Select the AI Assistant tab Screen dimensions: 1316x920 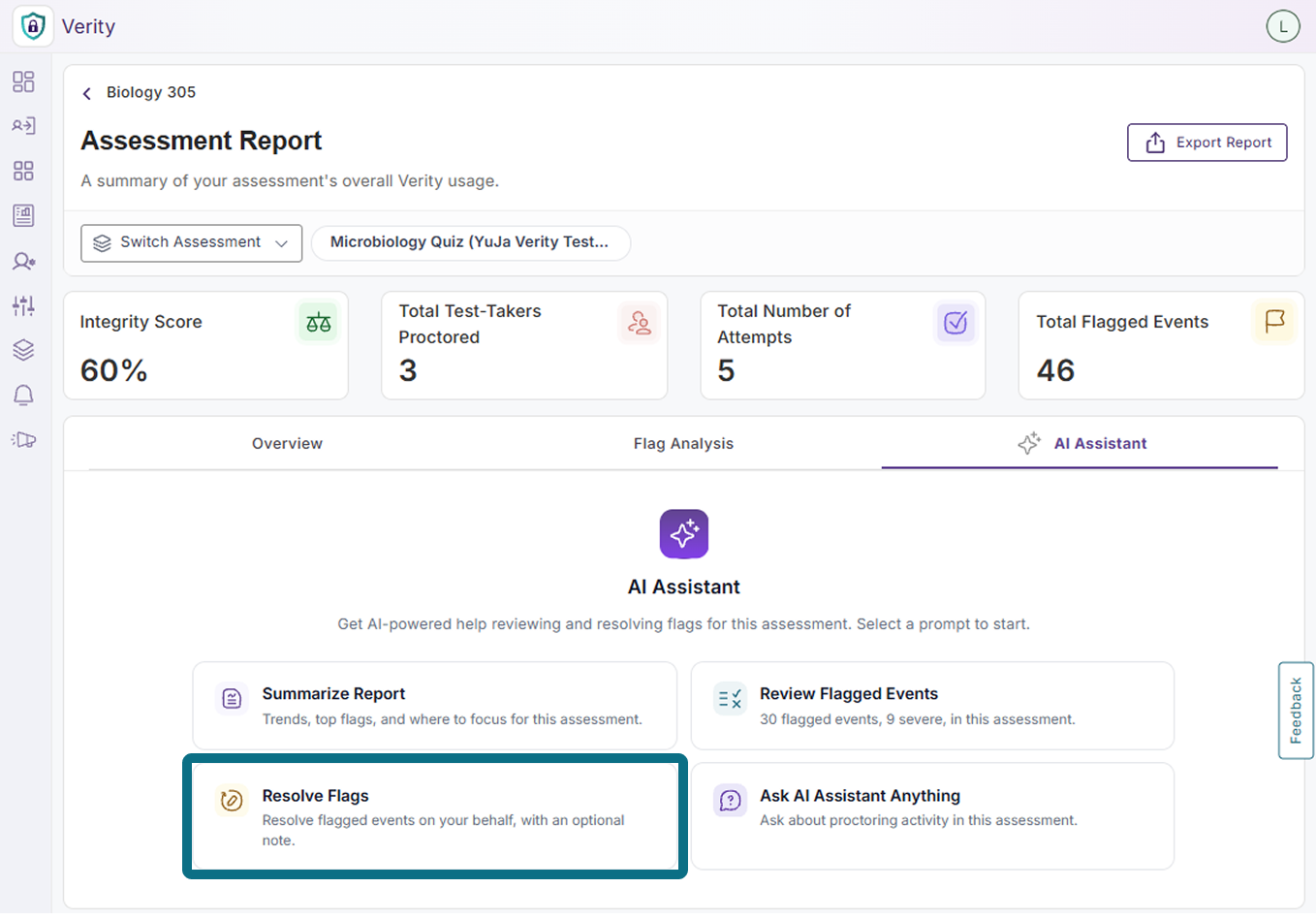(x=1080, y=444)
